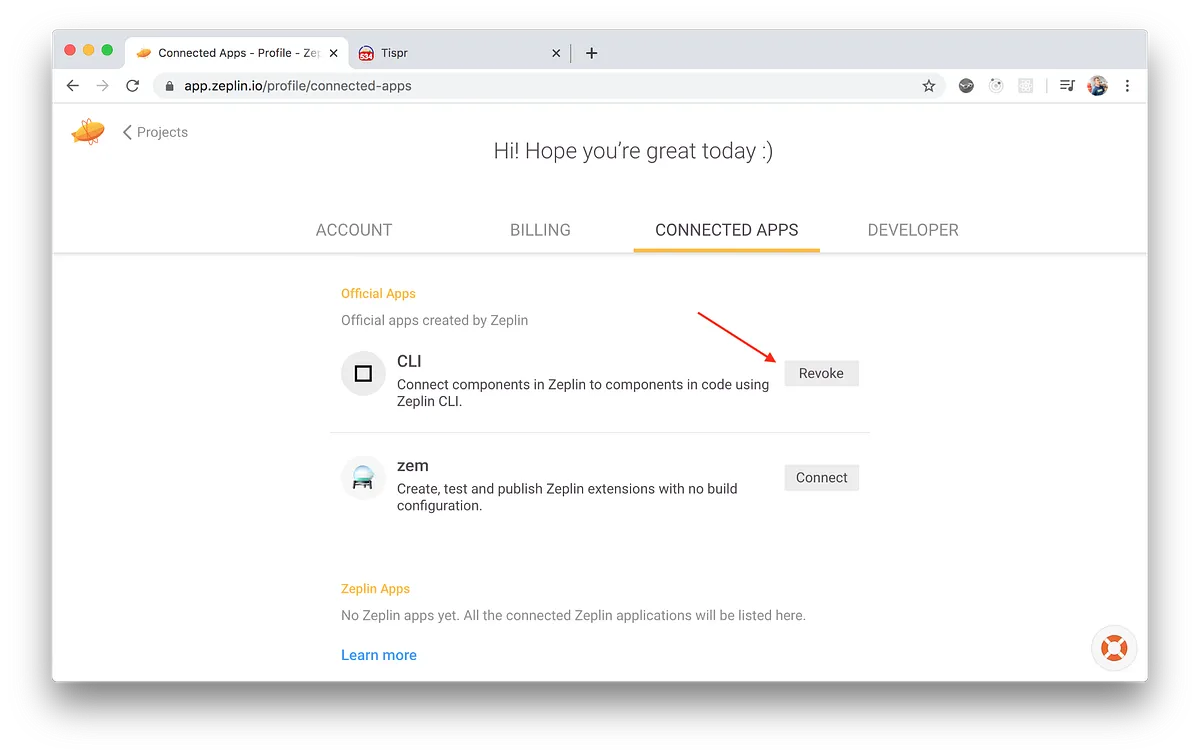Click the Official apps created by Zeplin text
1200x756 pixels.
pyautogui.click(x=434, y=321)
